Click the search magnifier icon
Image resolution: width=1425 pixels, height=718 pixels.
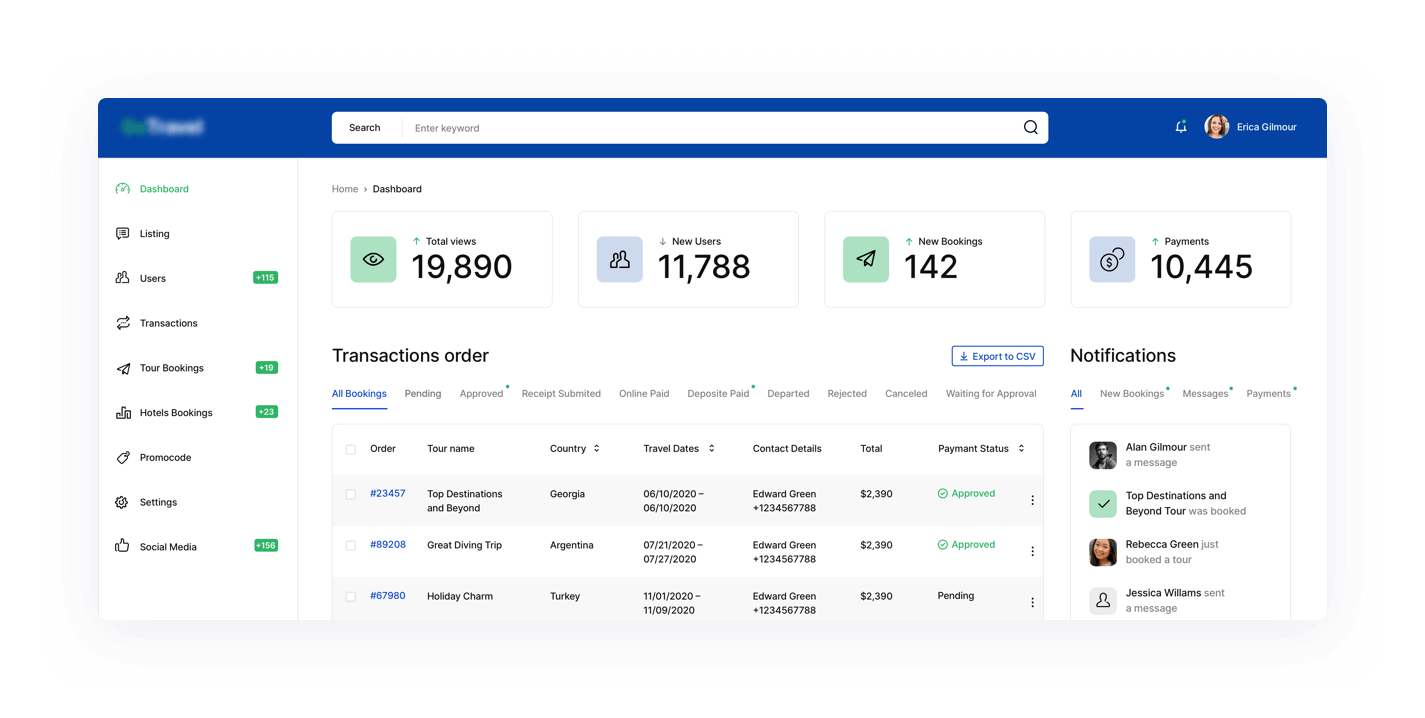point(1030,128)
